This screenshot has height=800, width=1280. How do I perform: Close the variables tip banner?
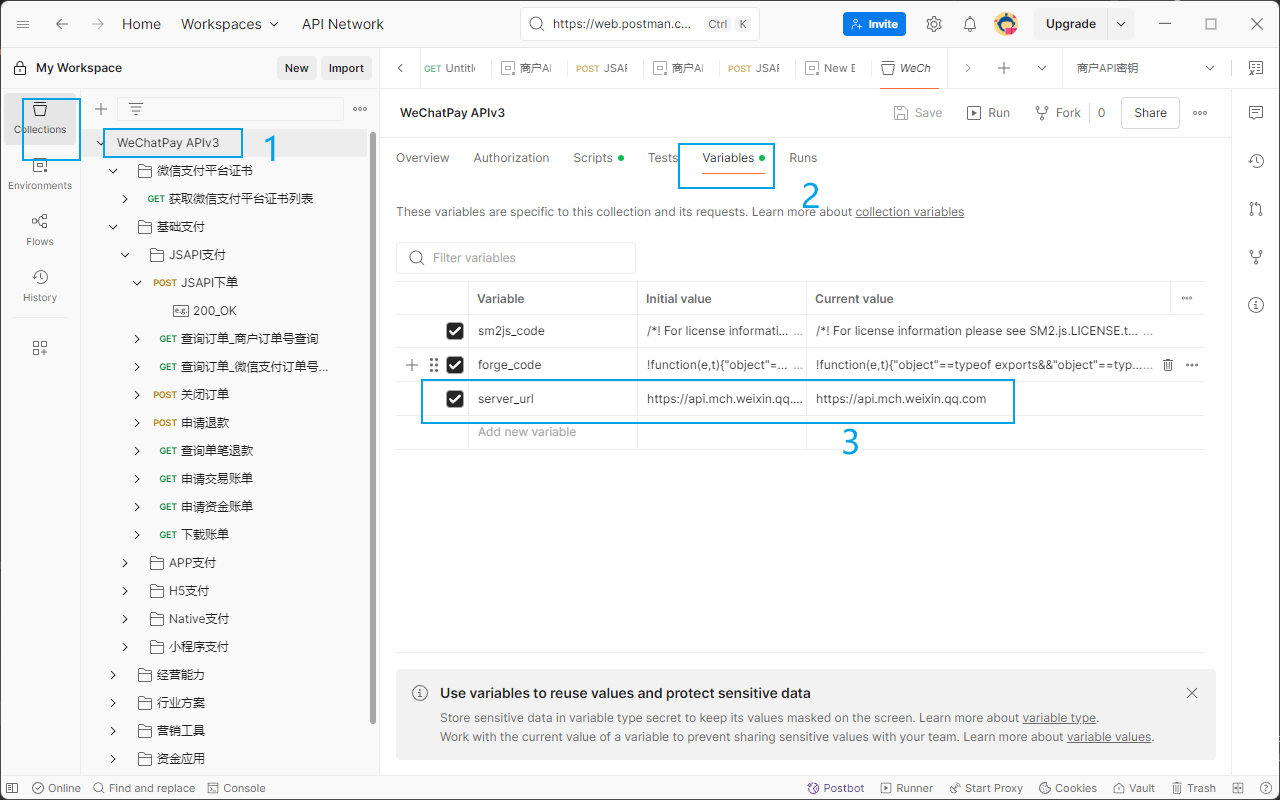1192,693
